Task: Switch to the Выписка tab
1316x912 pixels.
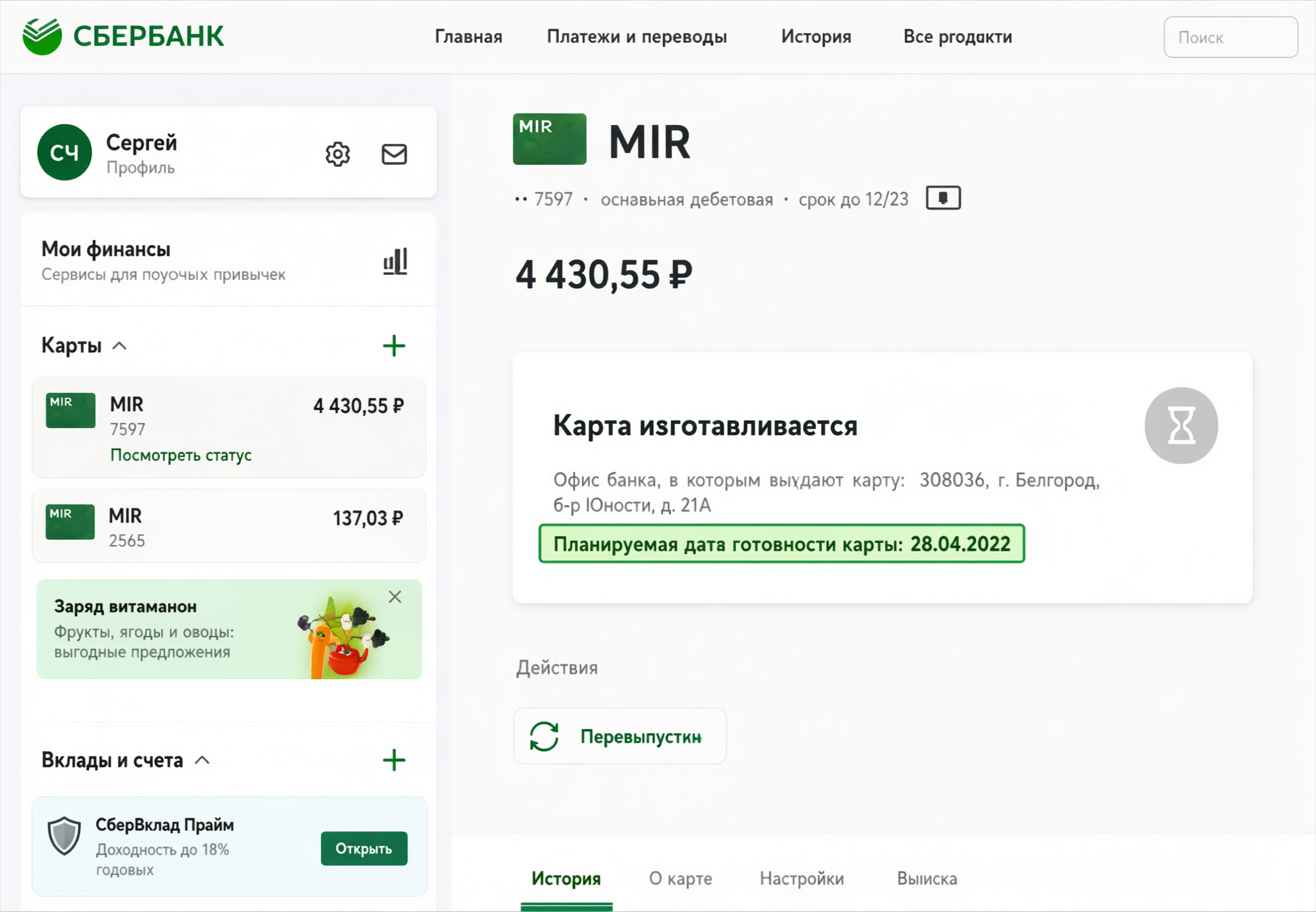Action: click(x=927, y=878)
